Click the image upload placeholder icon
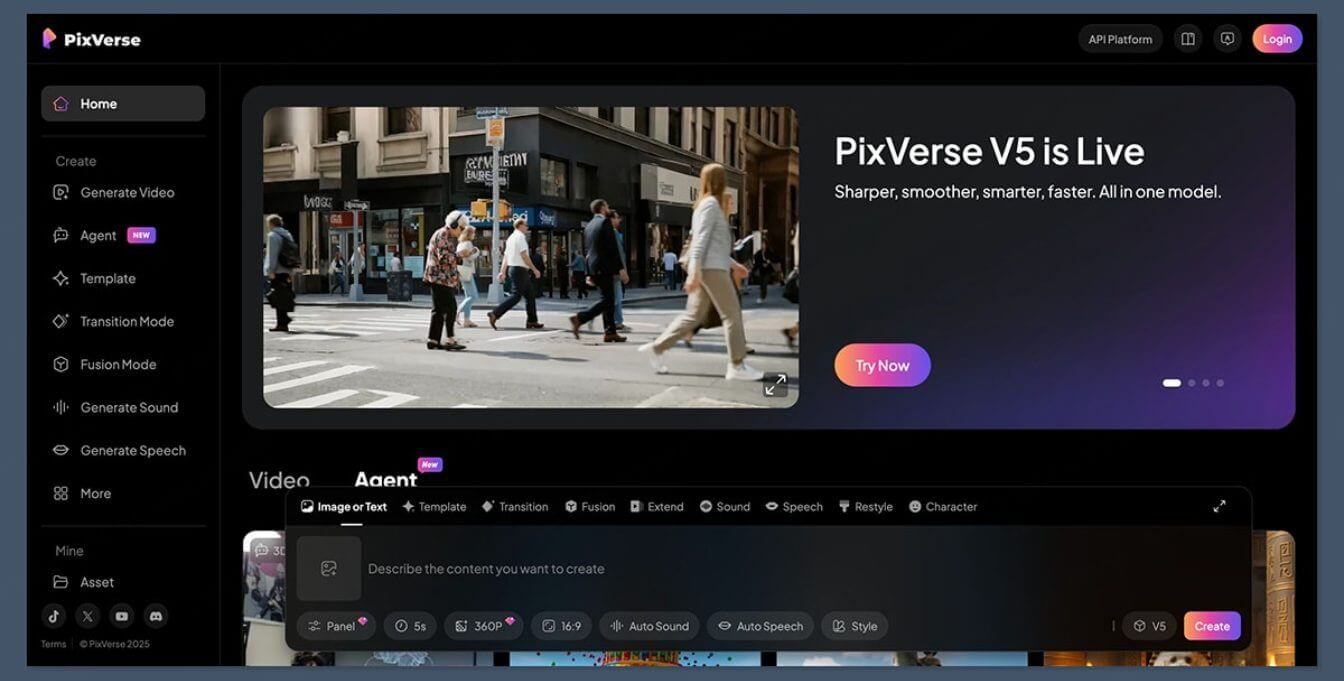Image resolution: width=1344 pixels, height=681 pixels. point(329,568)
